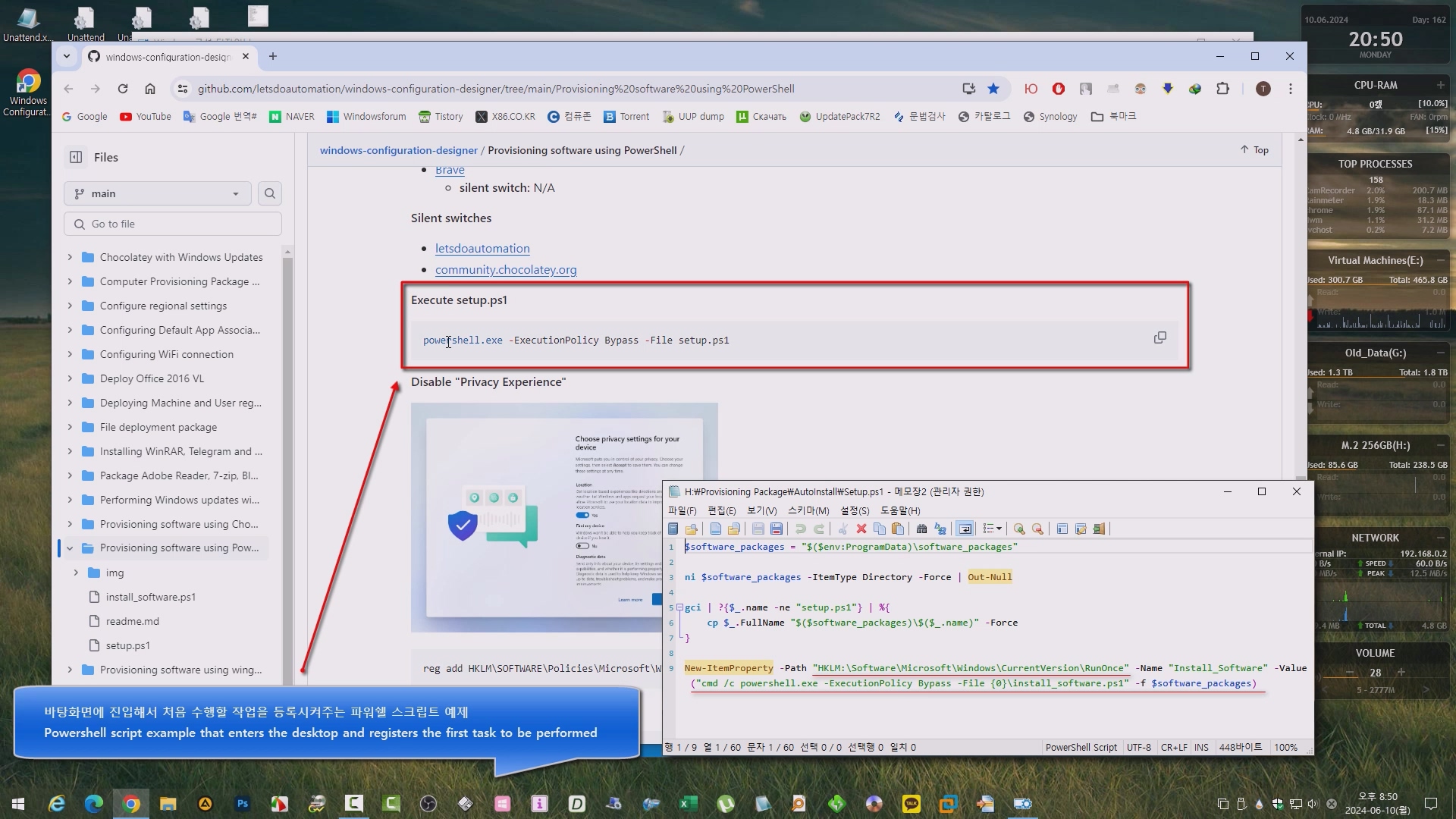Expand Configuring WiFi connection folder
Screen dimensions: 1456x819
click(x=70, y=354)
